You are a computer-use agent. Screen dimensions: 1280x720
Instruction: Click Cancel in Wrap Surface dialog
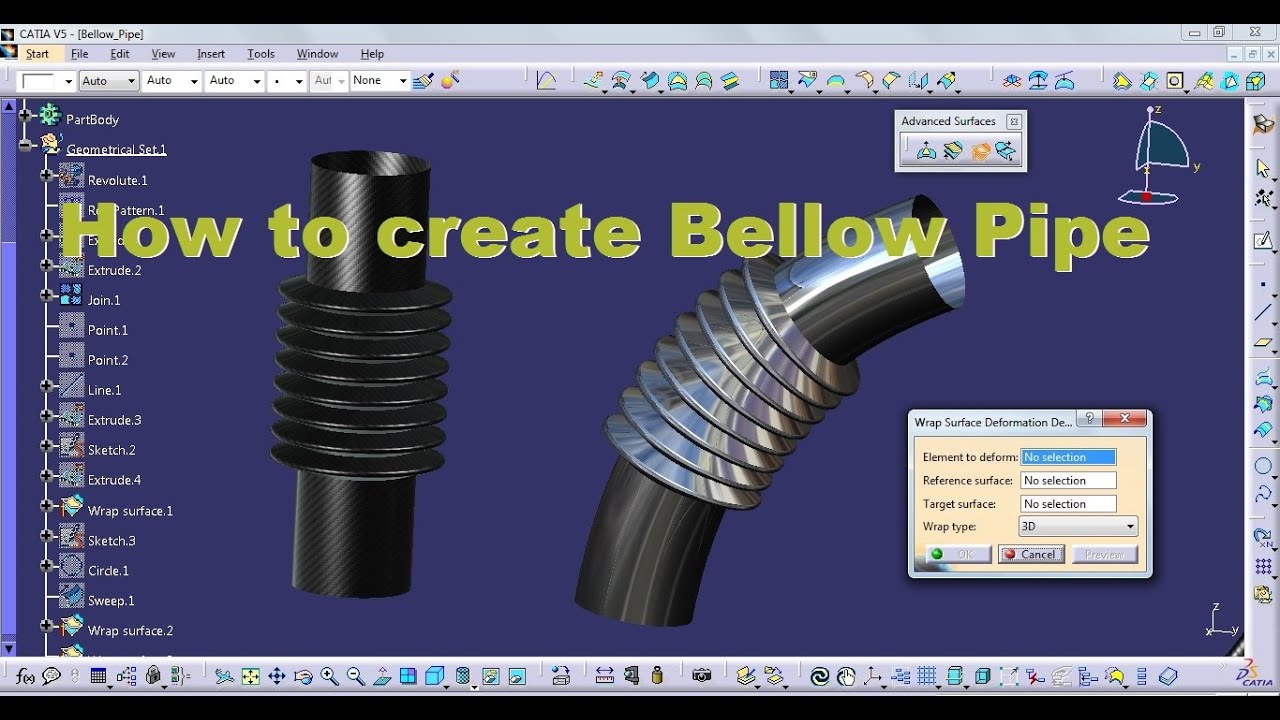click(x=1031, y=554)
